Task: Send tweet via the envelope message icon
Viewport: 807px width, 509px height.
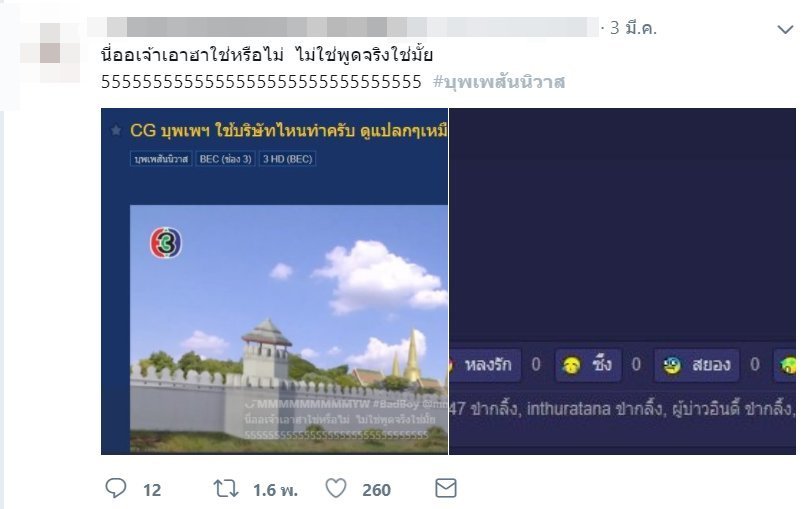Action: pos(446,488)
